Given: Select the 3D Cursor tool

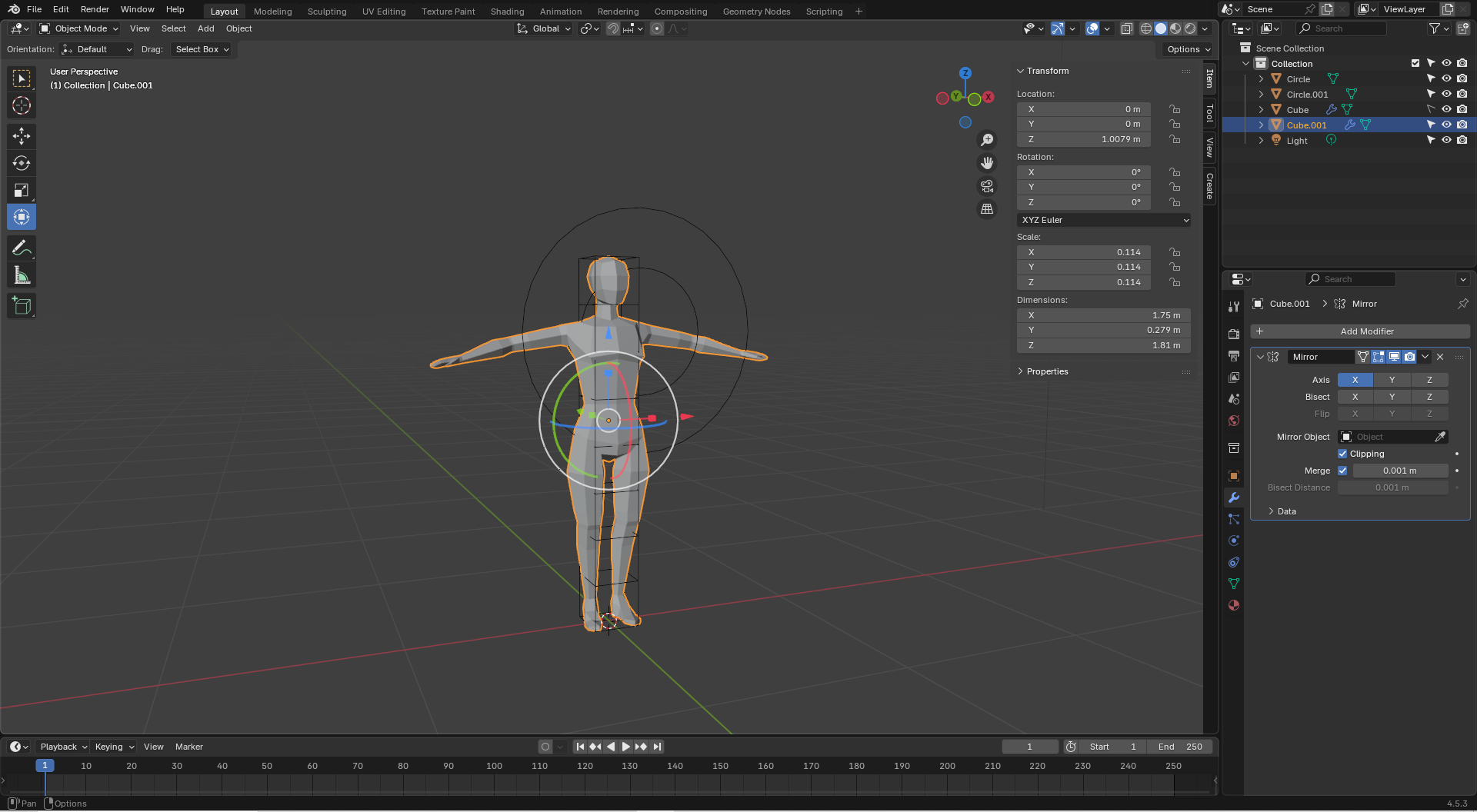Looking at the screenshot, I should click(x=22, y=105).
